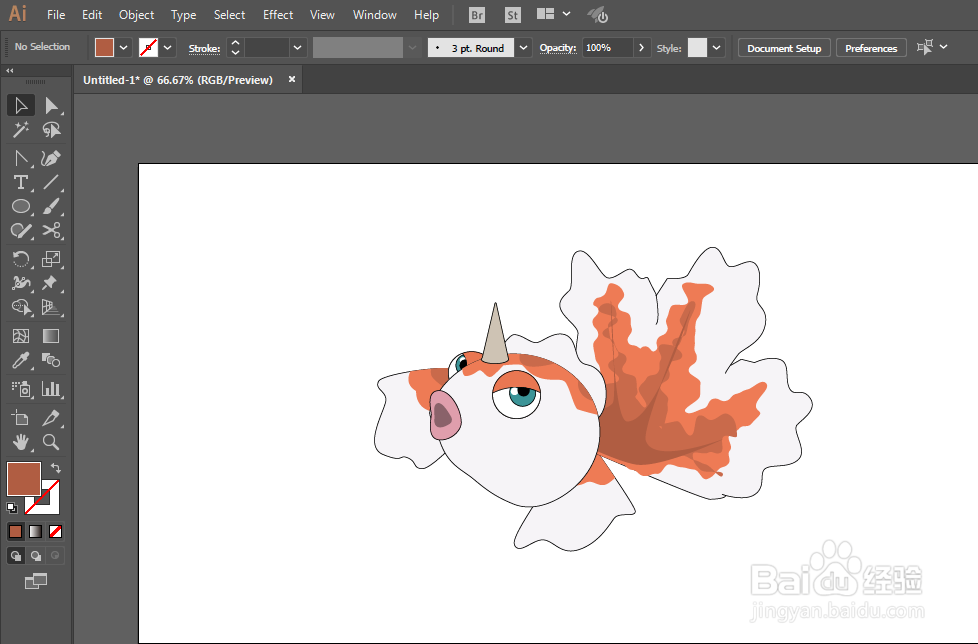Activate the Zoom magnifier tool
The height and width of the screenshot is (644, 978).
tap(51, 442)
